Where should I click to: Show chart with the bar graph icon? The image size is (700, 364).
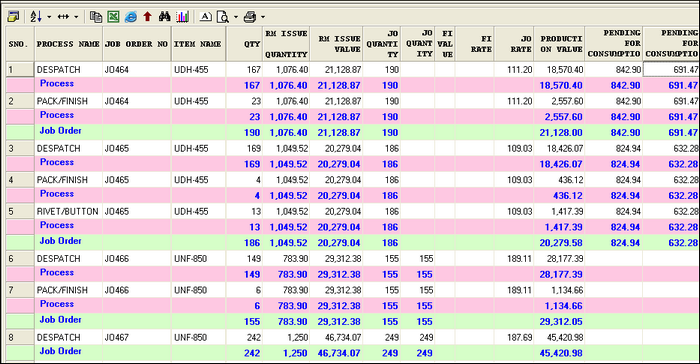point(182,17)
